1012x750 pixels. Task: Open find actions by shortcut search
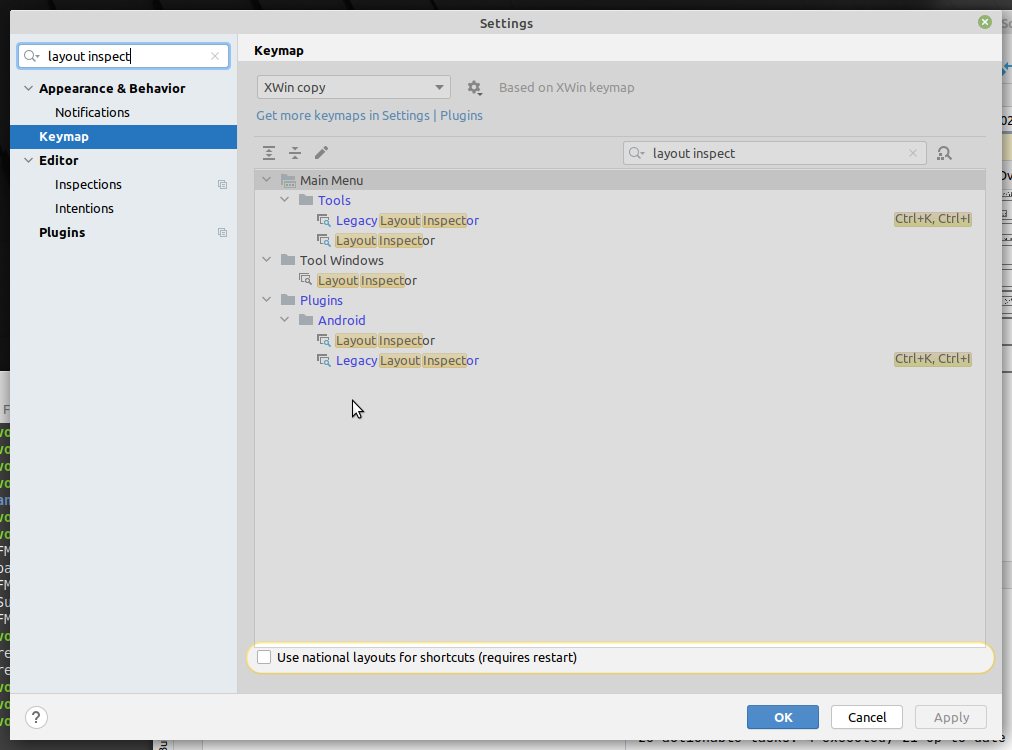tap(943, 152)
